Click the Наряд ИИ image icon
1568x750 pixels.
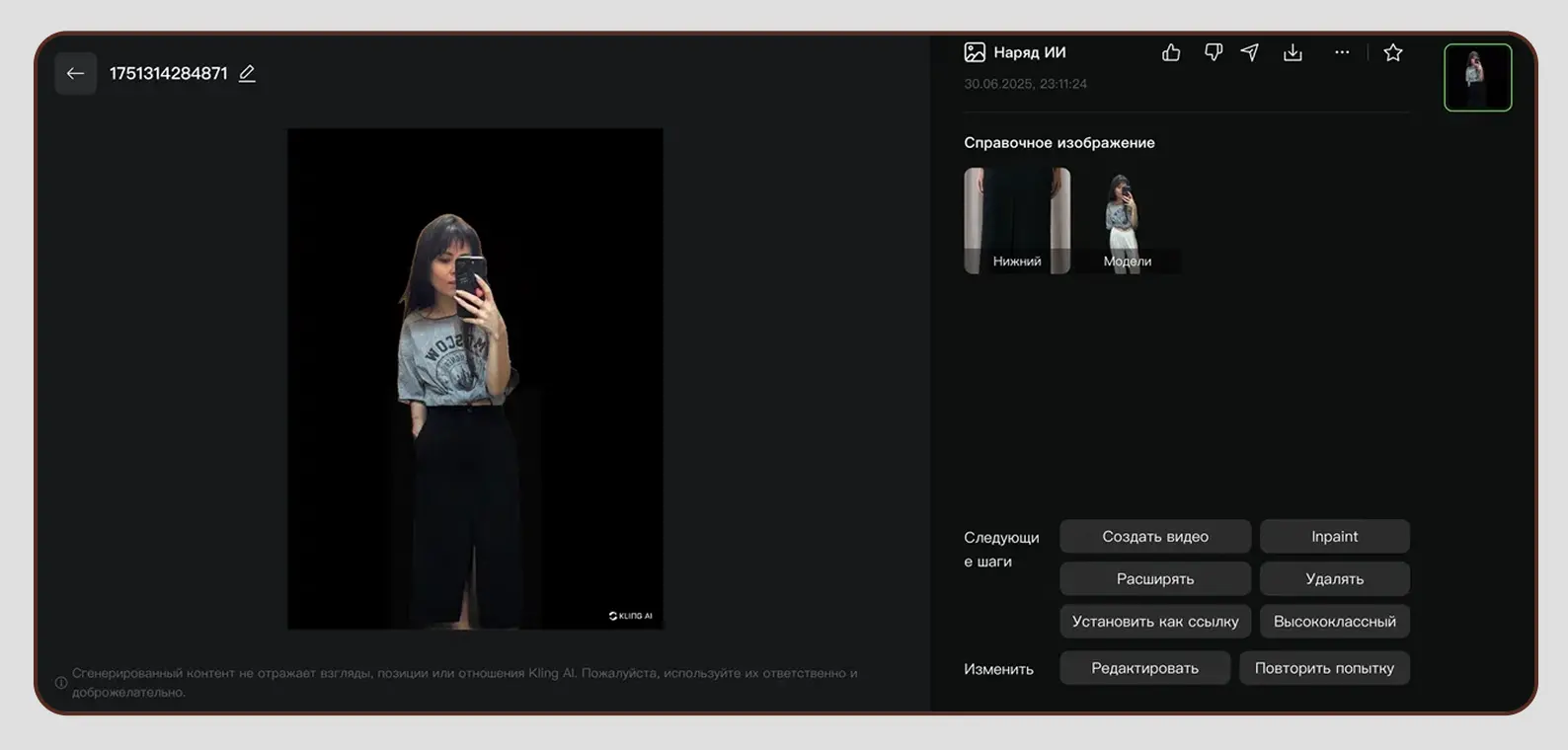coord(975,53)
